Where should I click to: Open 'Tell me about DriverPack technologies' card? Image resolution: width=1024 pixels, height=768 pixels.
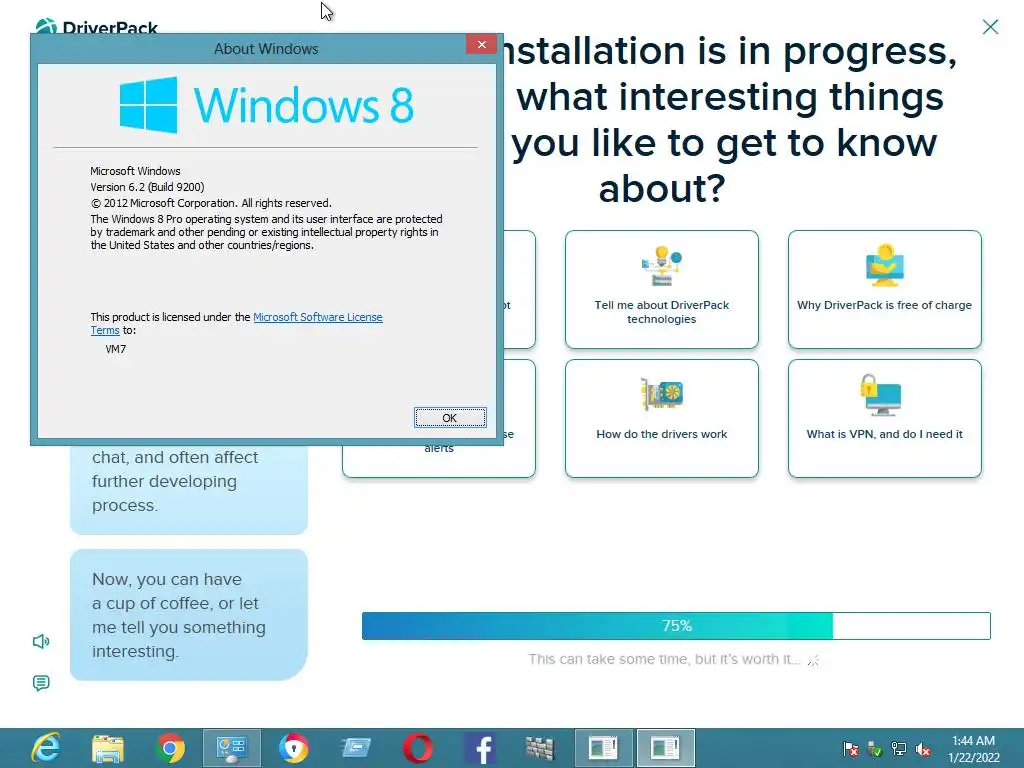point(662,289)
